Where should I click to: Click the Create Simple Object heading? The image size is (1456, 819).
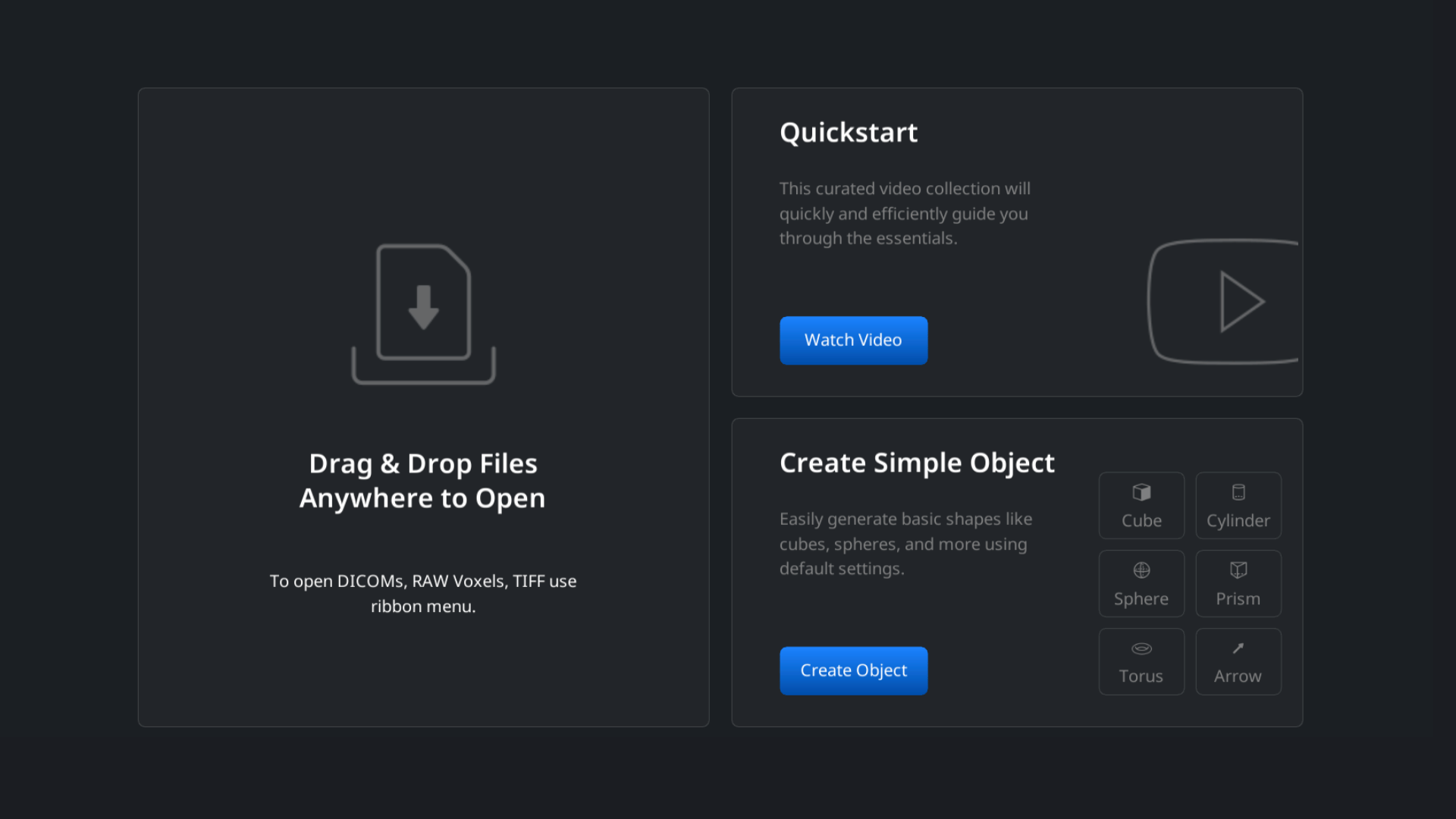pos(917,463)
